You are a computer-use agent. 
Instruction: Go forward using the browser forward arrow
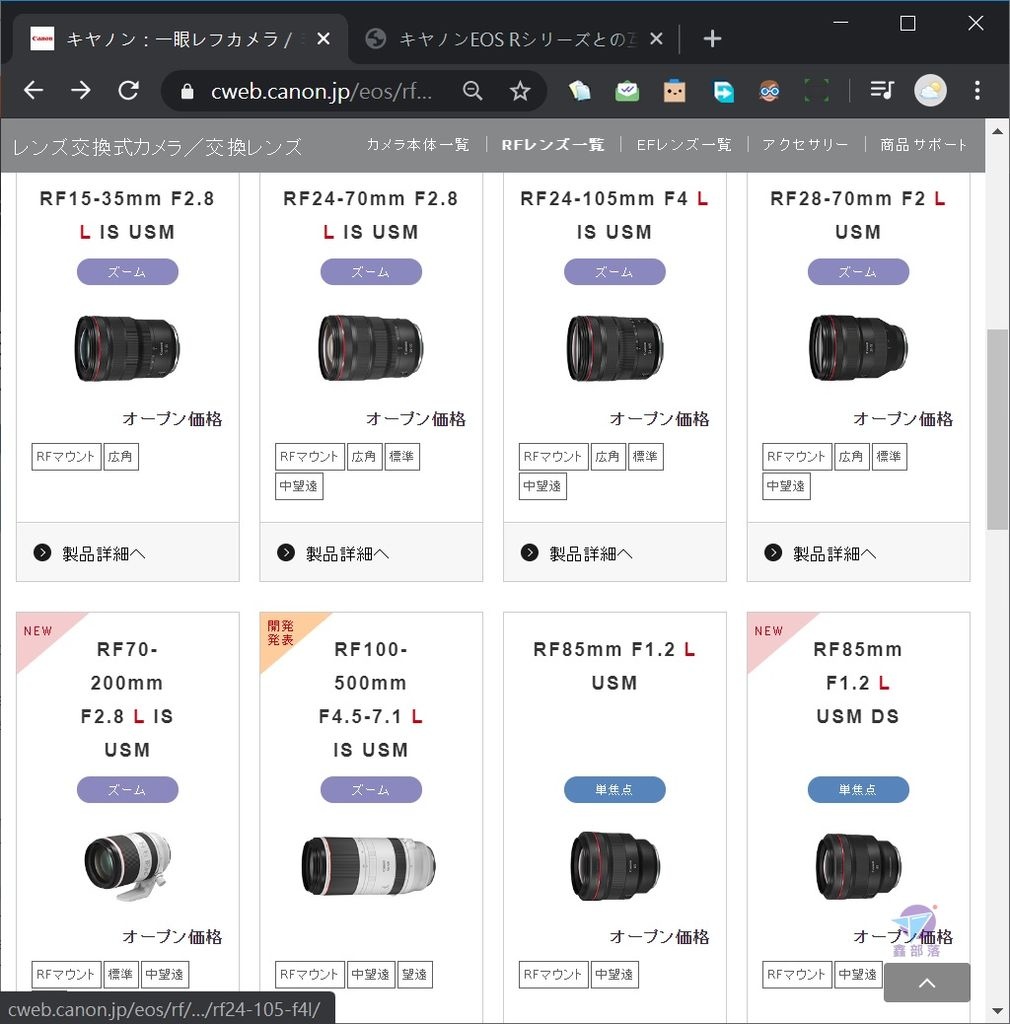[x=80, y=90]
